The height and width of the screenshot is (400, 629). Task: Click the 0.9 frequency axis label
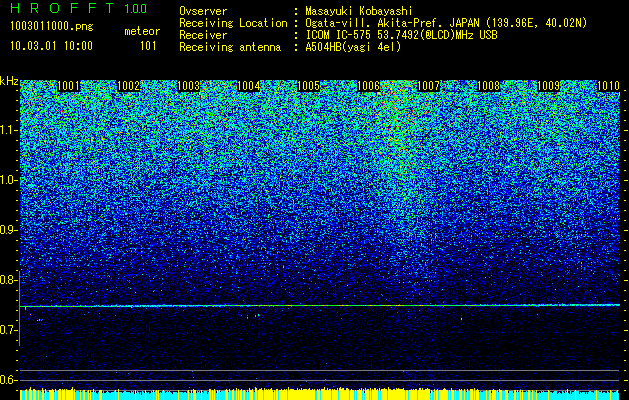(8, 230)
